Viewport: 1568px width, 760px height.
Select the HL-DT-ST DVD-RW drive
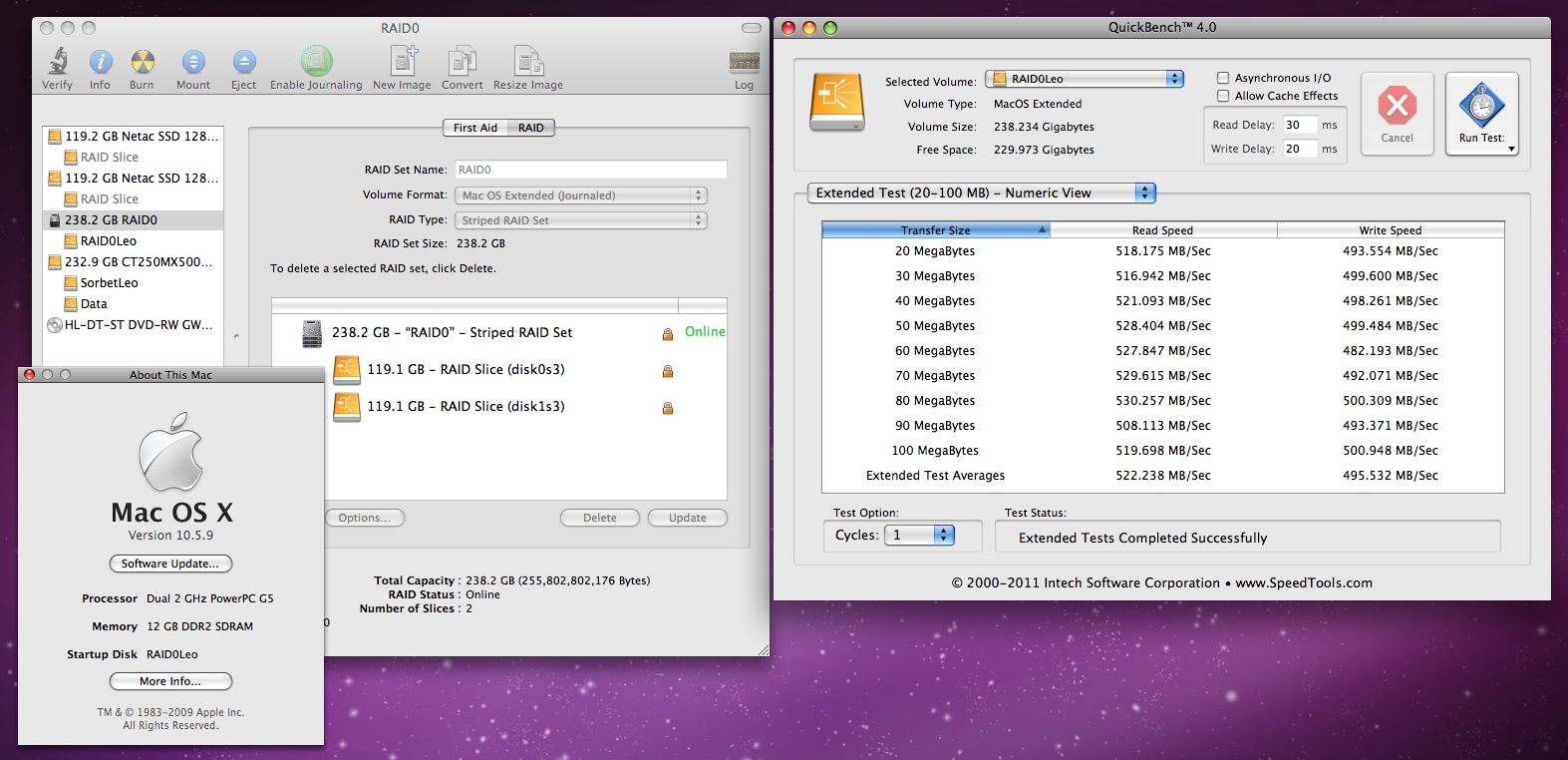point(133,324)
